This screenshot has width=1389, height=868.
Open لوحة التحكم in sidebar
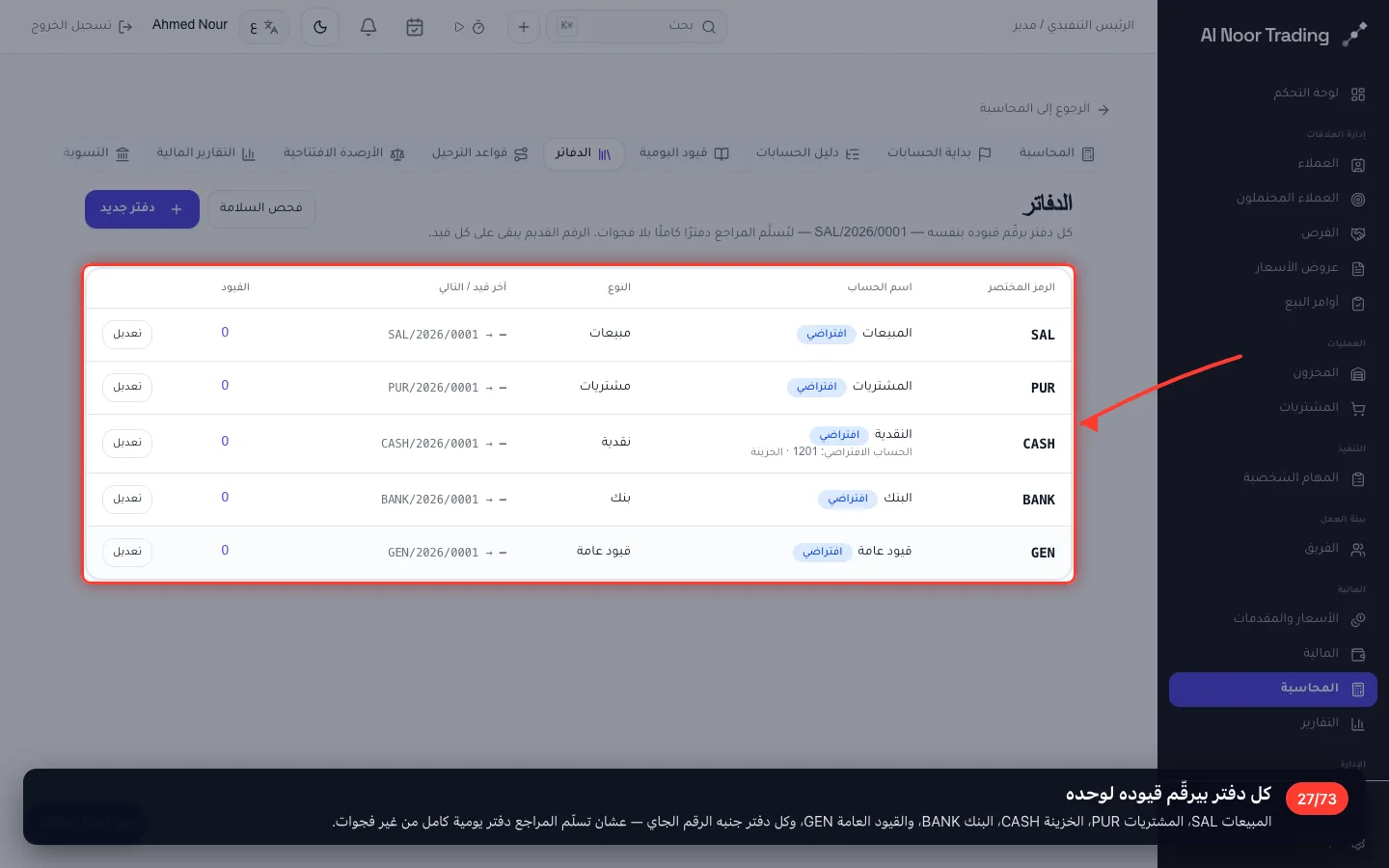(1273, 94)
